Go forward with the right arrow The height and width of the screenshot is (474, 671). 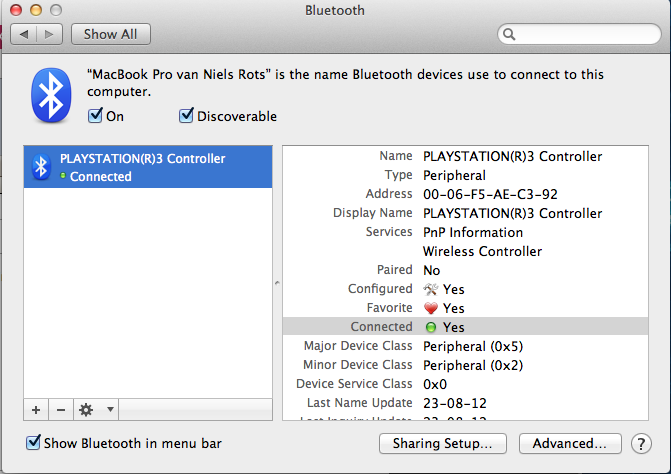[49, 34]
